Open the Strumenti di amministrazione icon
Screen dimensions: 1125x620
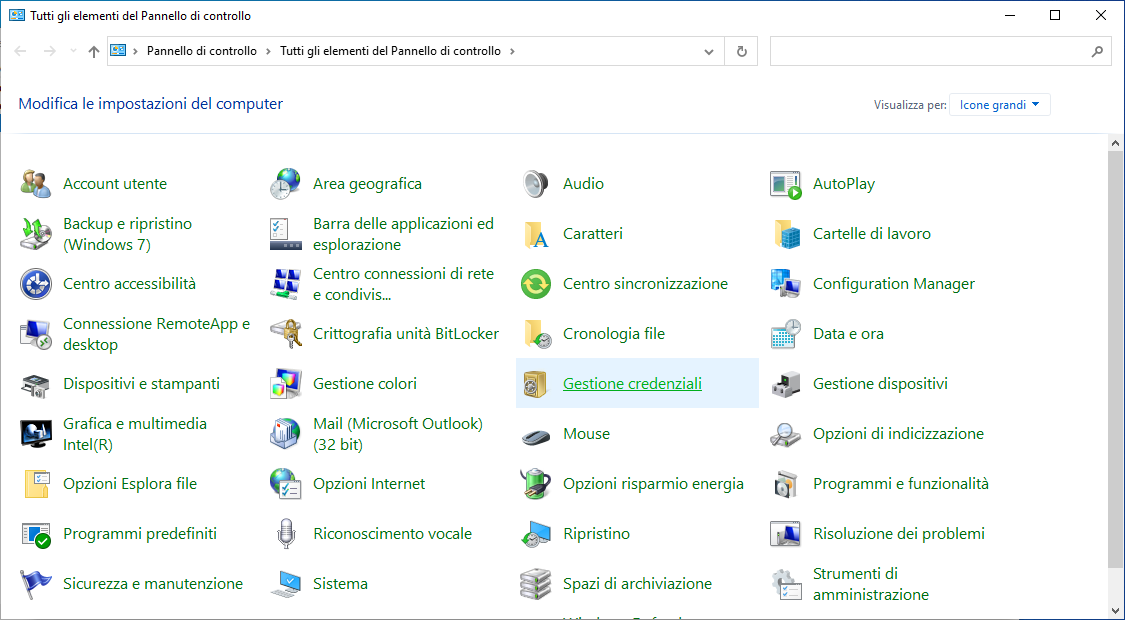pyautogui.click(x=786, y=584)
